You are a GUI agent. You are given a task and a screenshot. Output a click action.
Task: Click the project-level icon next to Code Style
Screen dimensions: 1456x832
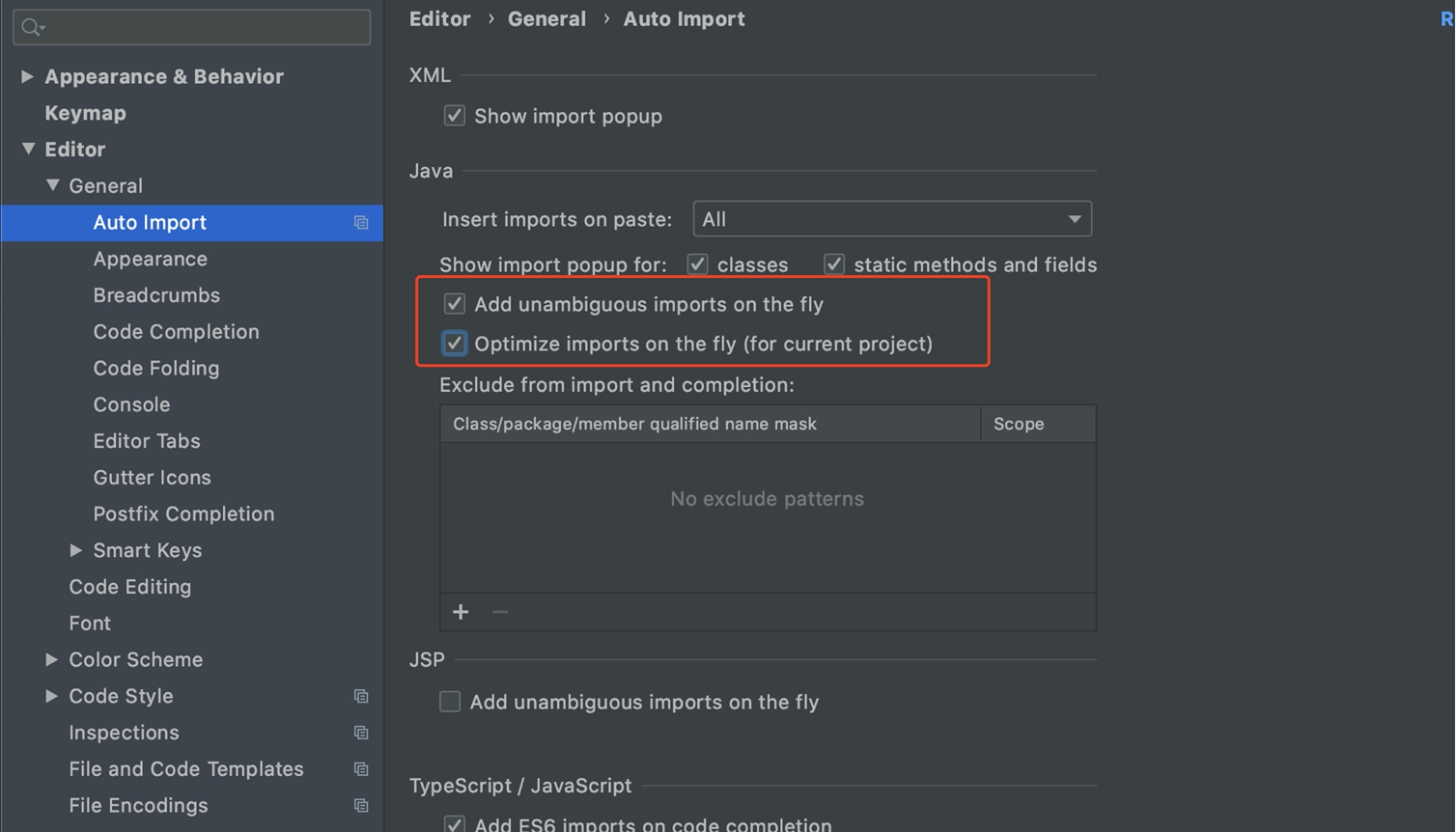point(361,696)
